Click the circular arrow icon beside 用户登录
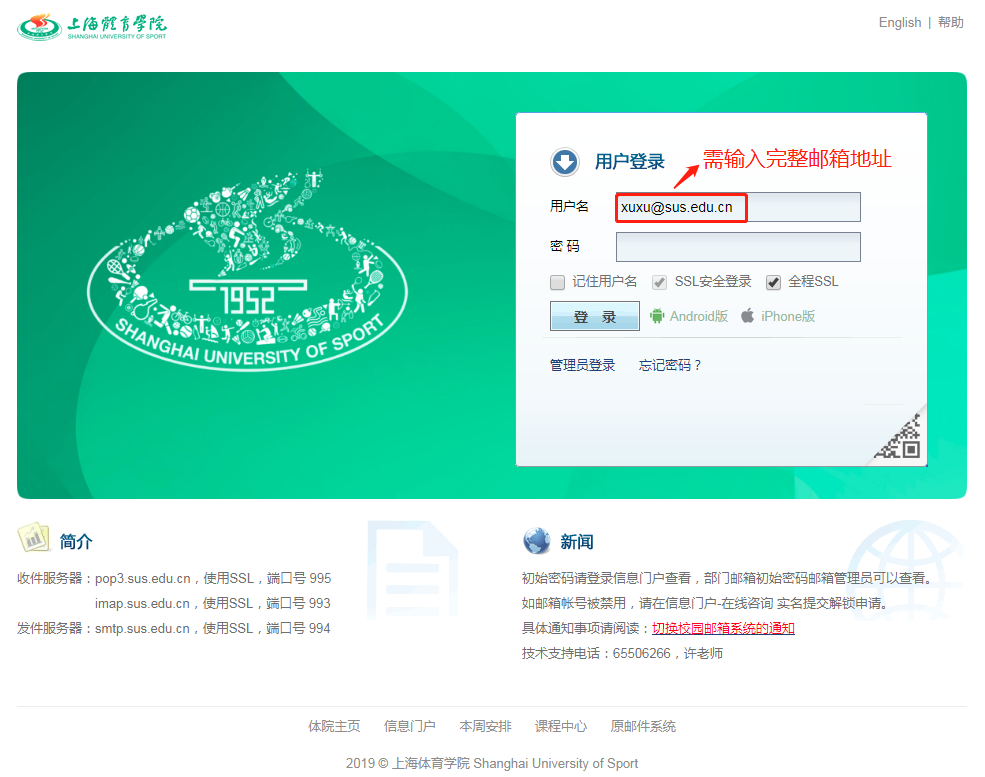 565,161
